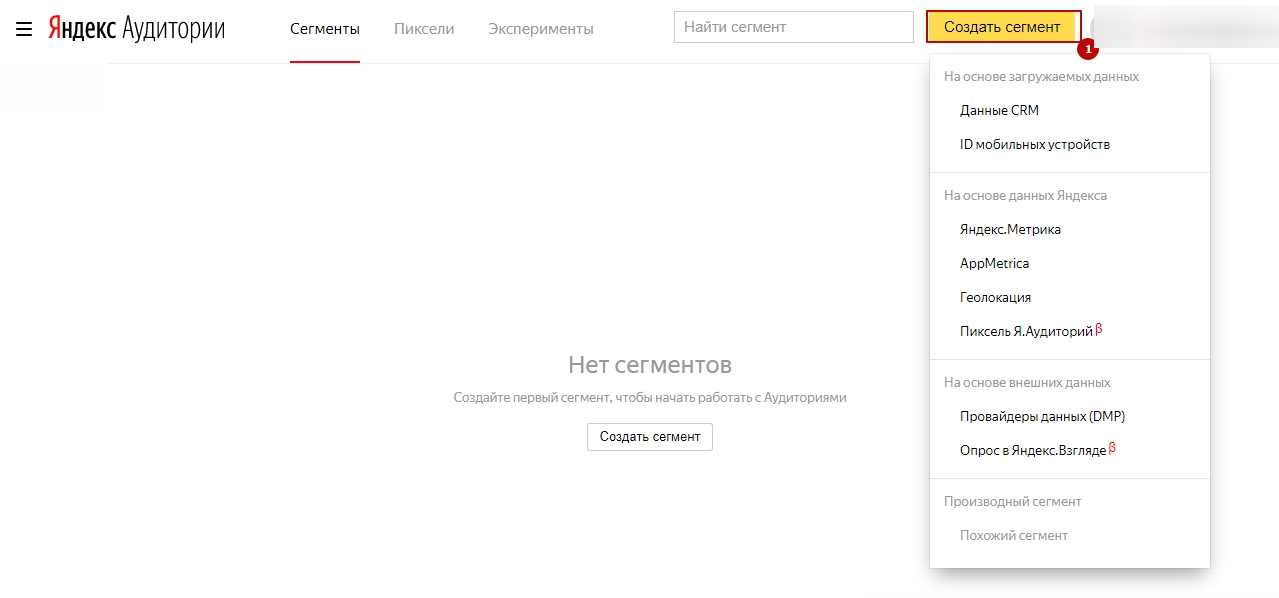Image resolution: width=1279 pixels, height=598 pixels.
Task: Switch to the Сегменты tab
Action: coord(325,29)
